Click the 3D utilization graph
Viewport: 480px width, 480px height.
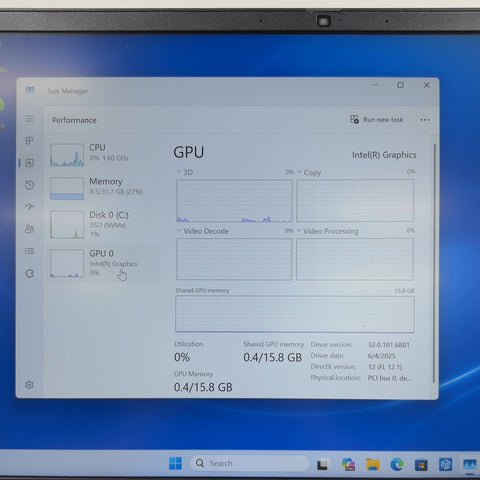coord(234,201)
